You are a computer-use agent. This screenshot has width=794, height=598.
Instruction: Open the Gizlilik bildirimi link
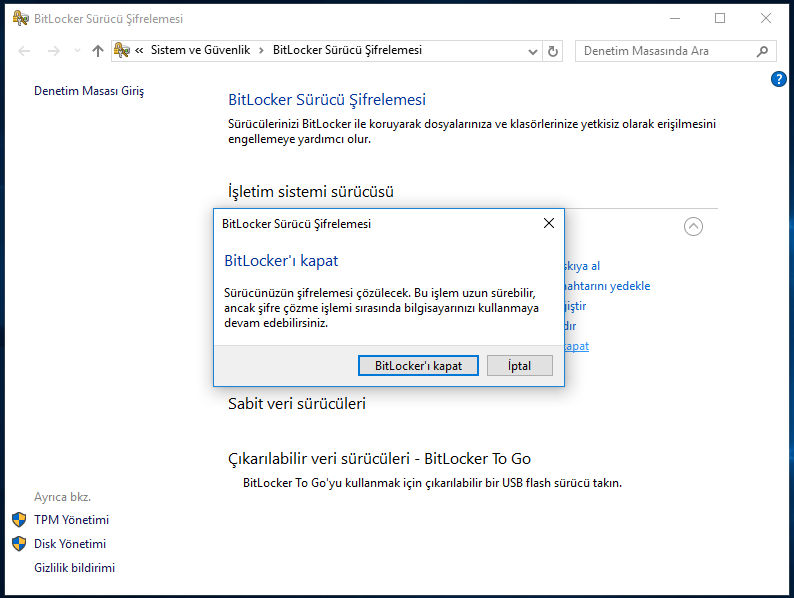[x=74, y=568]
